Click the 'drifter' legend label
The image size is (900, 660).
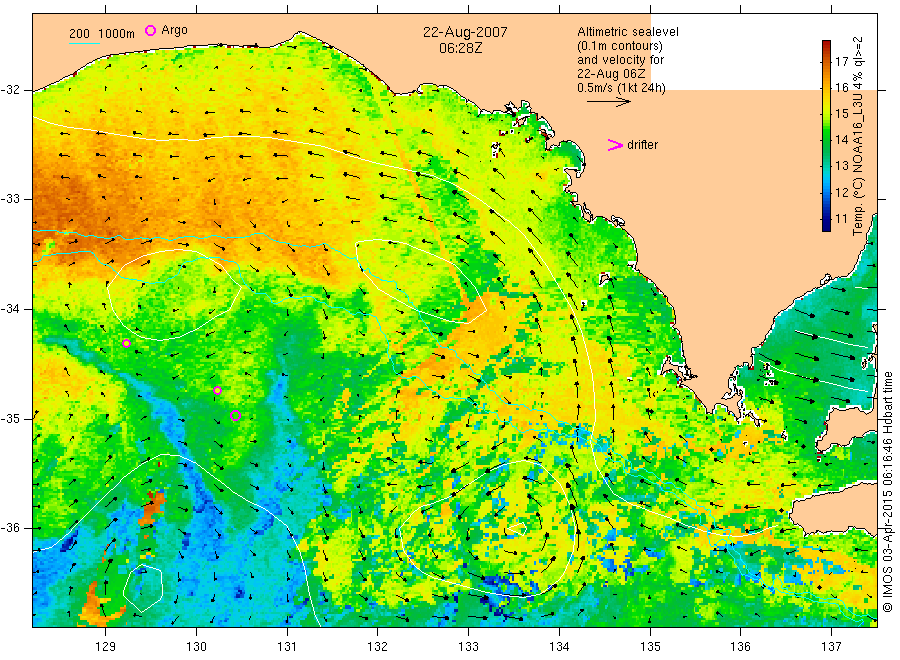[642, 145]
